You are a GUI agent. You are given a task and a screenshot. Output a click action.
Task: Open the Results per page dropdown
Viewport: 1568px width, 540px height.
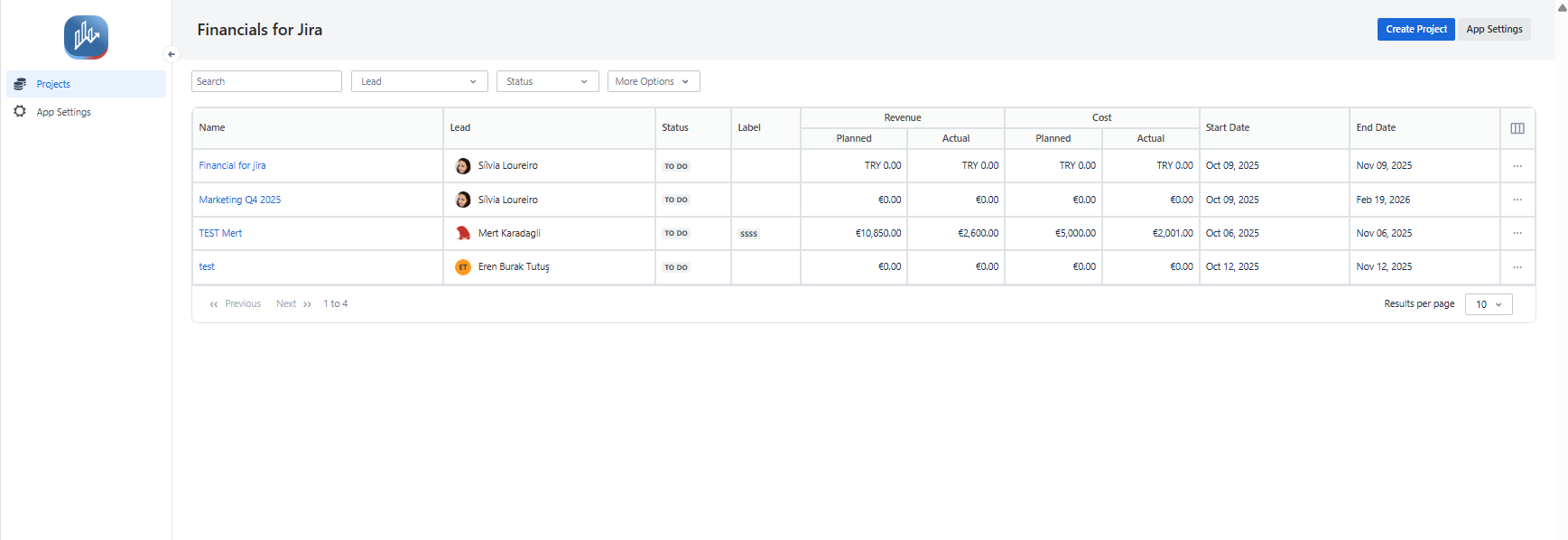click(x=1489, y=304)
